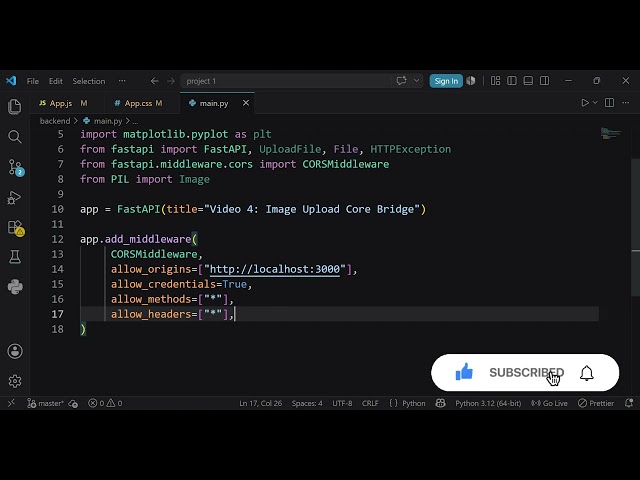Click the project 1 command center search box
Image resolution: width=640 pixels, height=480 pixels.
point(286,81)
